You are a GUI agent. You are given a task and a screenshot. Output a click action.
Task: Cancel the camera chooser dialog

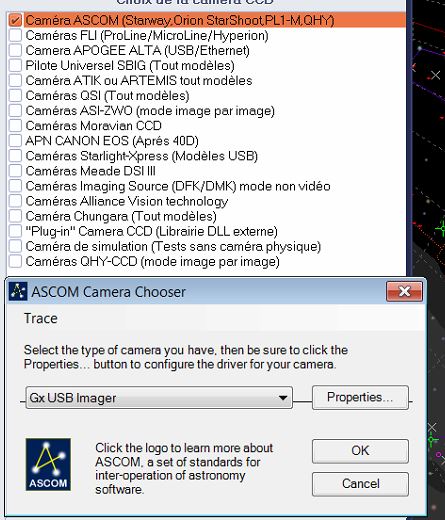pyautogui.click(x=360, y=484)
